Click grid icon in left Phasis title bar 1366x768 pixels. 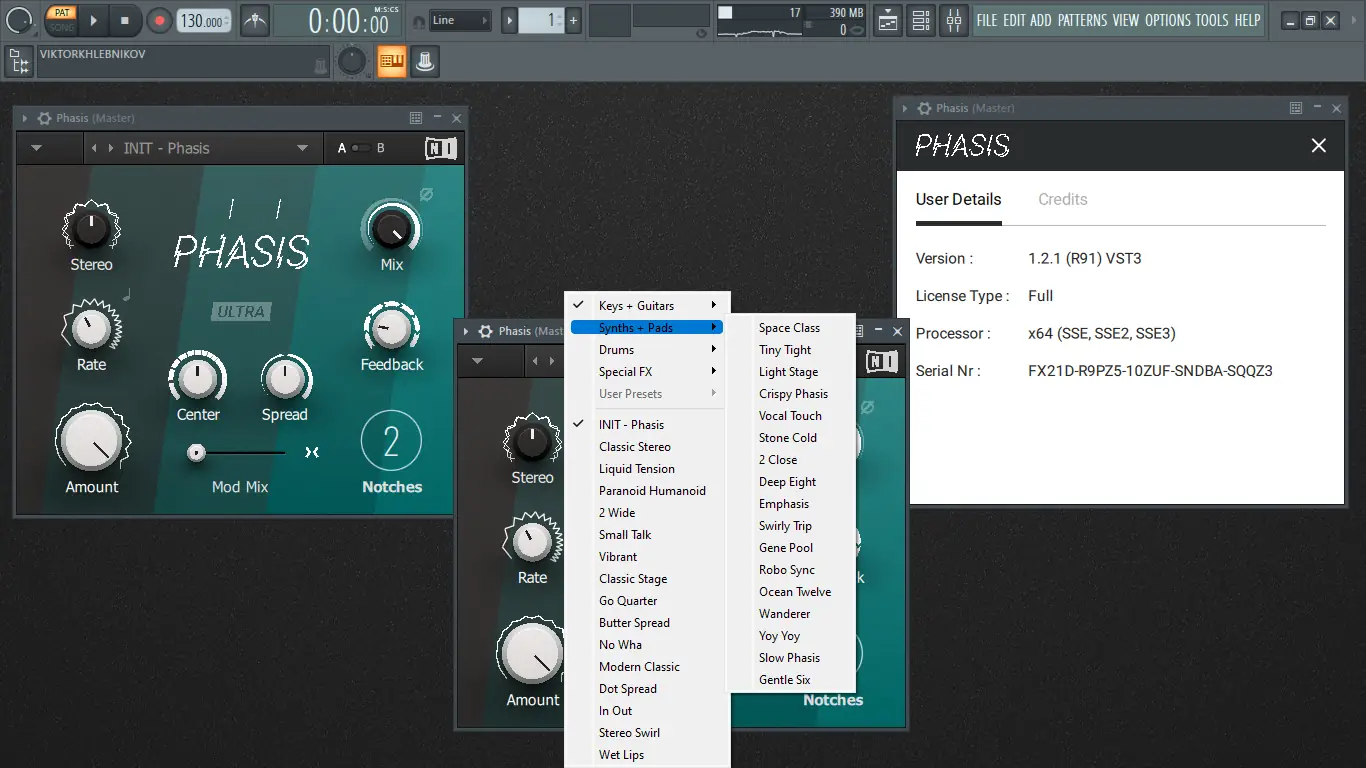[x=416, y=118]
